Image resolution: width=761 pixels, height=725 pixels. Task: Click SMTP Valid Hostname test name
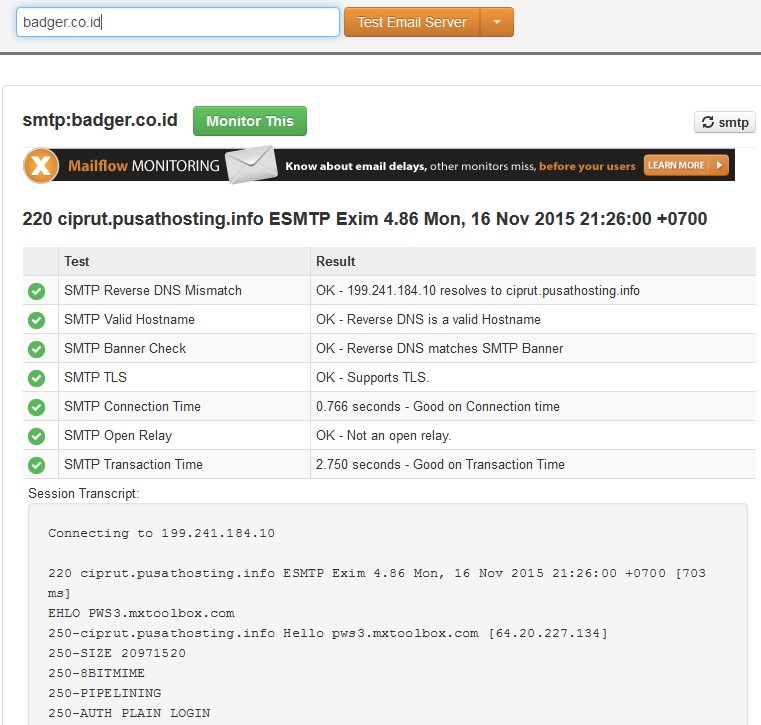[129, 319]
